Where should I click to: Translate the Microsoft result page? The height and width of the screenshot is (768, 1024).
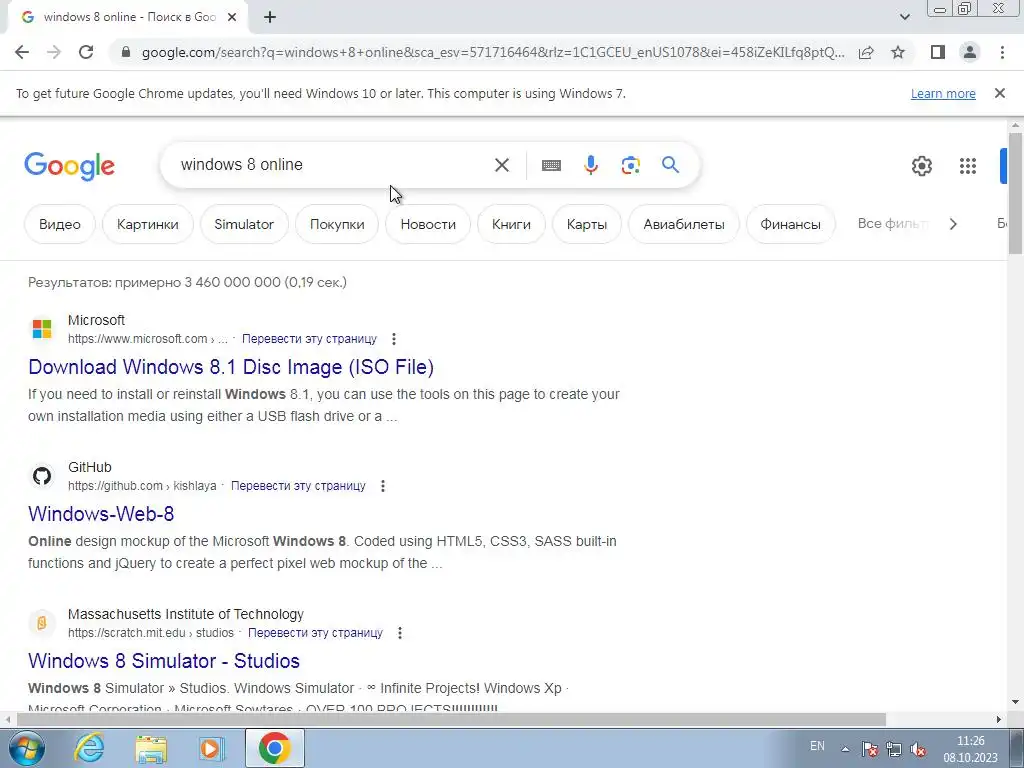pos(310,339)
